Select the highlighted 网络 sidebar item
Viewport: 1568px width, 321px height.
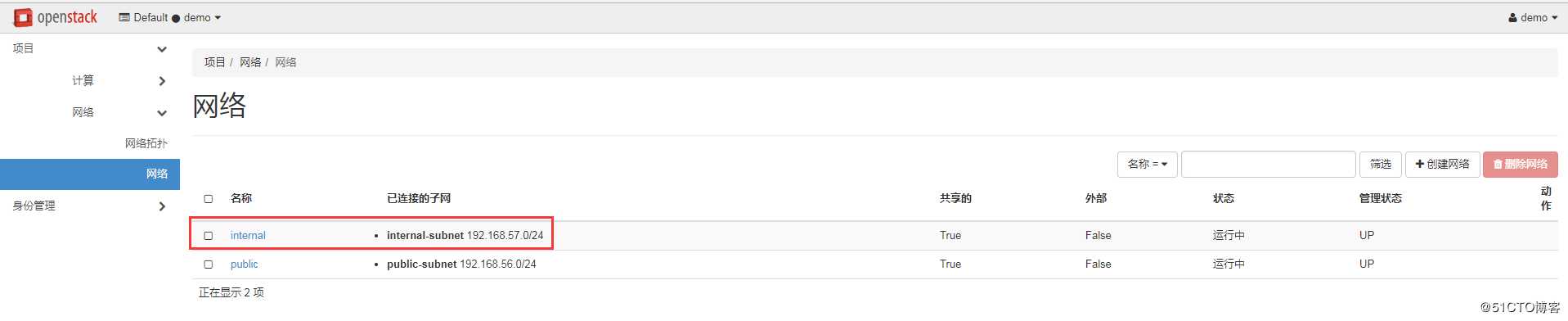[x=90, y=174]
